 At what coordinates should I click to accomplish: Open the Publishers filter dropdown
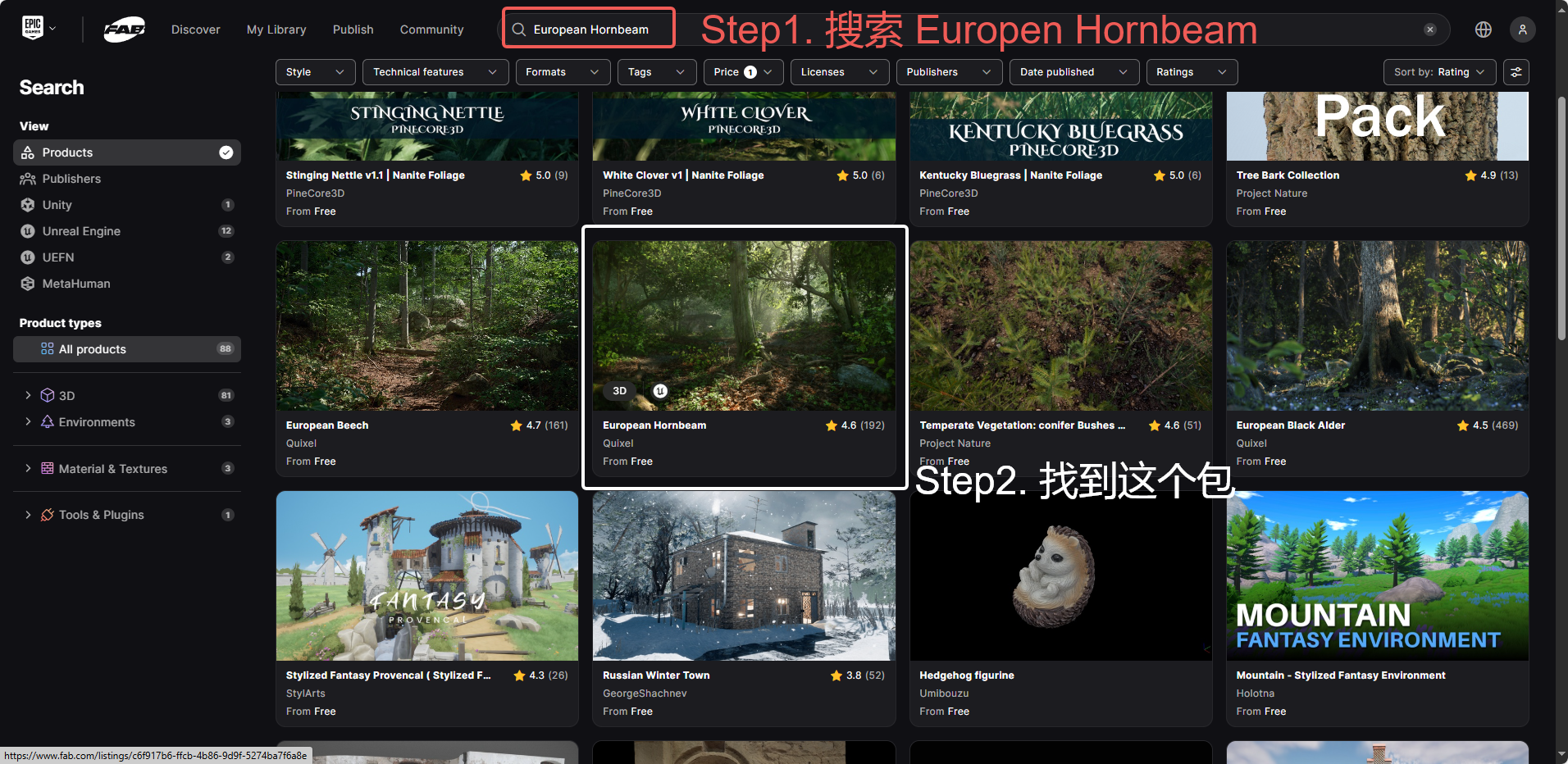point(949,72)
